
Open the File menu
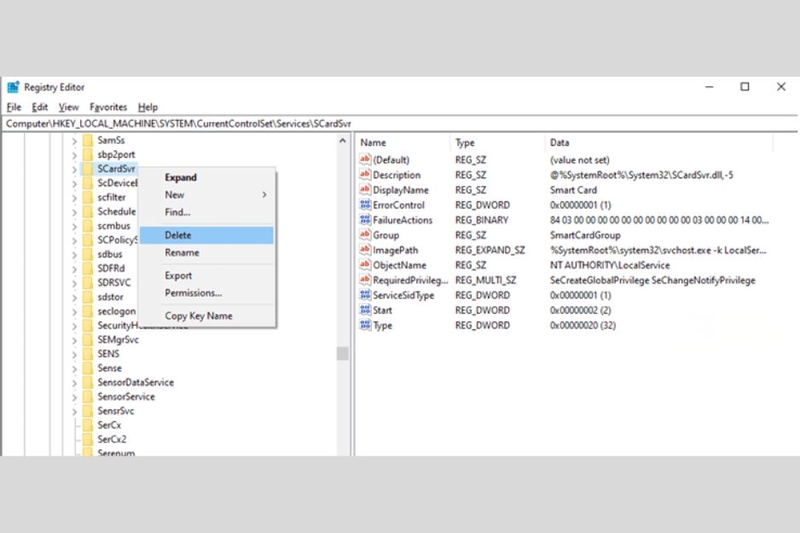pos(14,107)
